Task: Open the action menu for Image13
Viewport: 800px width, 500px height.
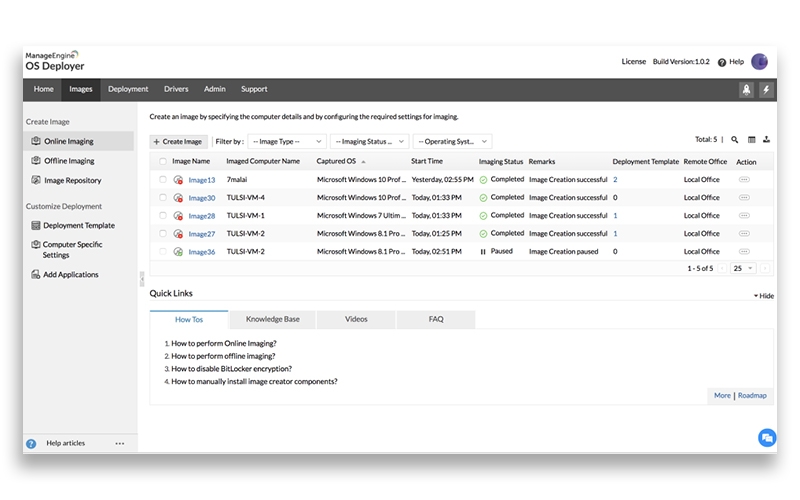Action: (744, 180)
